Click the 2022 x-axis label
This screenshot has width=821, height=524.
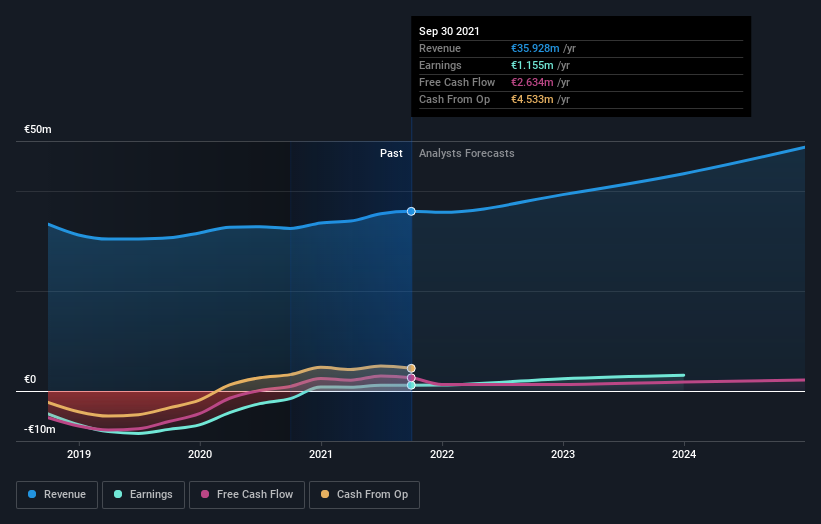point(442,454)
